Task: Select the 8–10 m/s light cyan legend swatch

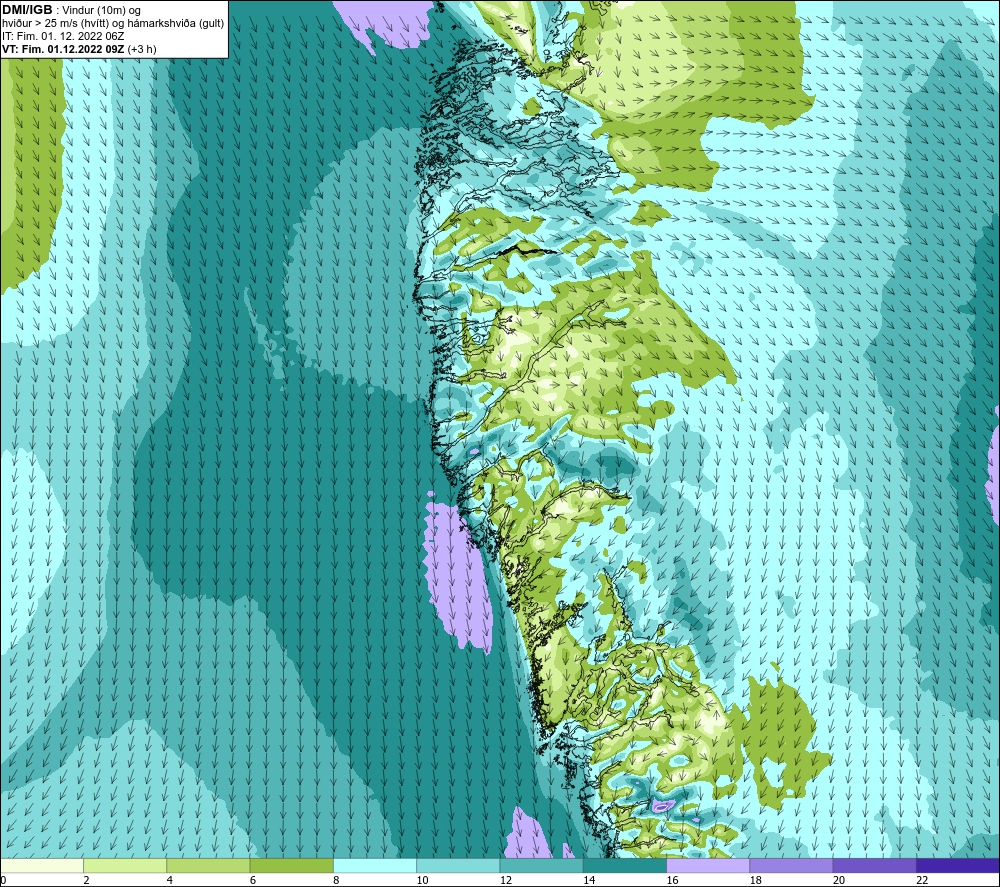Action: 375,865
